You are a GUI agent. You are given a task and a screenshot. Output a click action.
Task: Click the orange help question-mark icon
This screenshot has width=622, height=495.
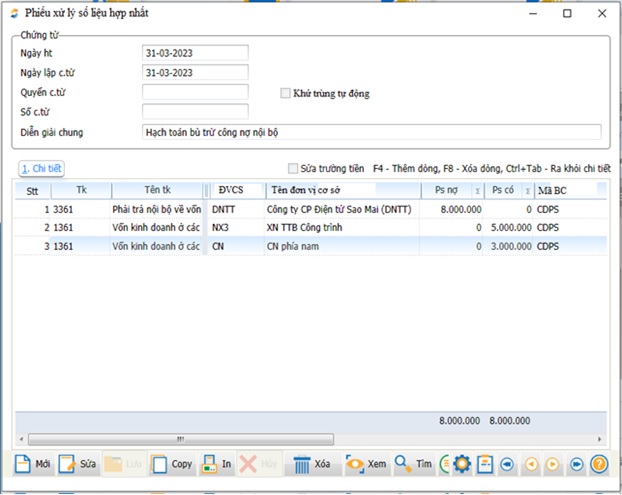coord(599,464)
